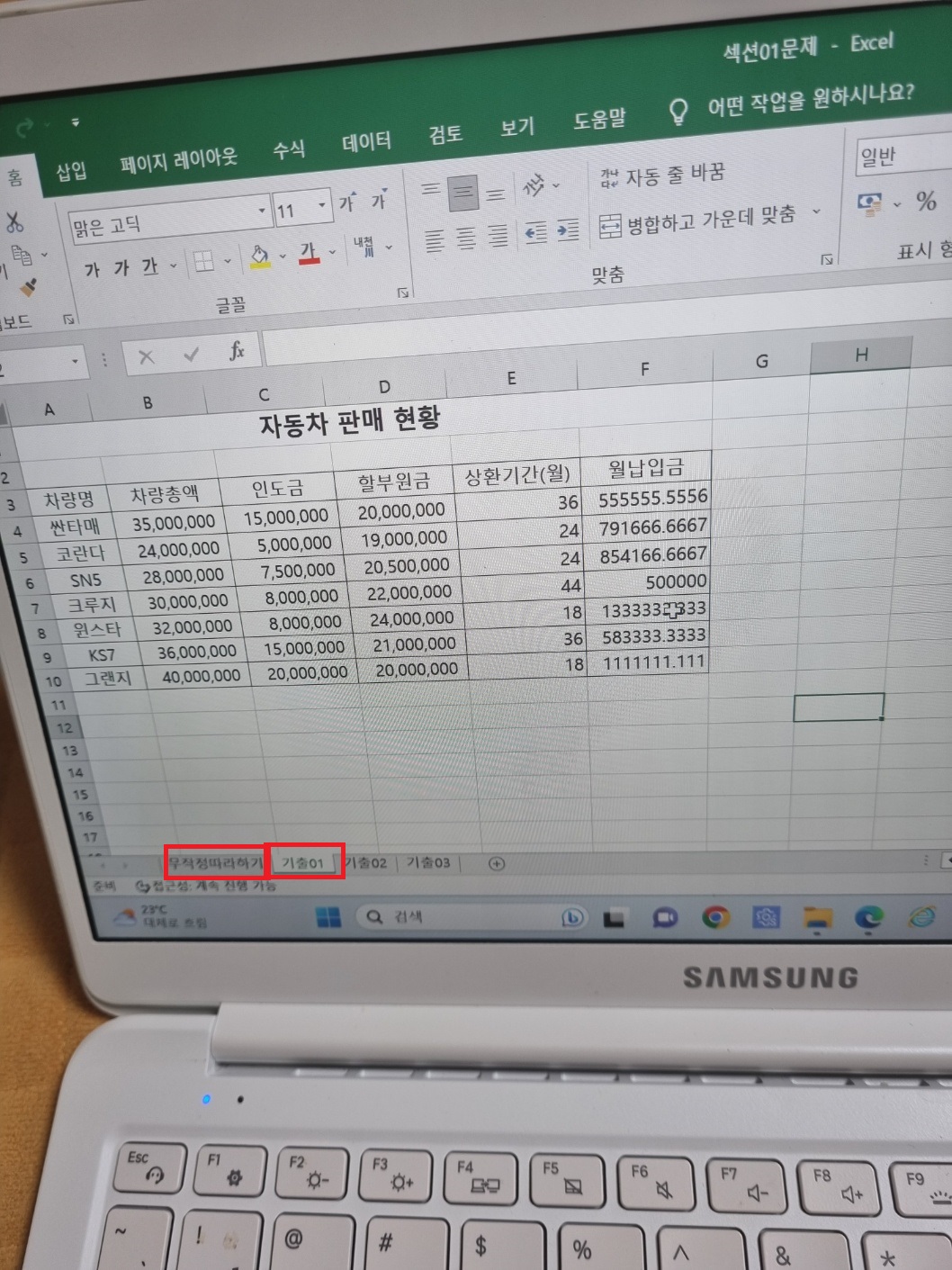Click the insert function fx icon

[x=236, y=352]
